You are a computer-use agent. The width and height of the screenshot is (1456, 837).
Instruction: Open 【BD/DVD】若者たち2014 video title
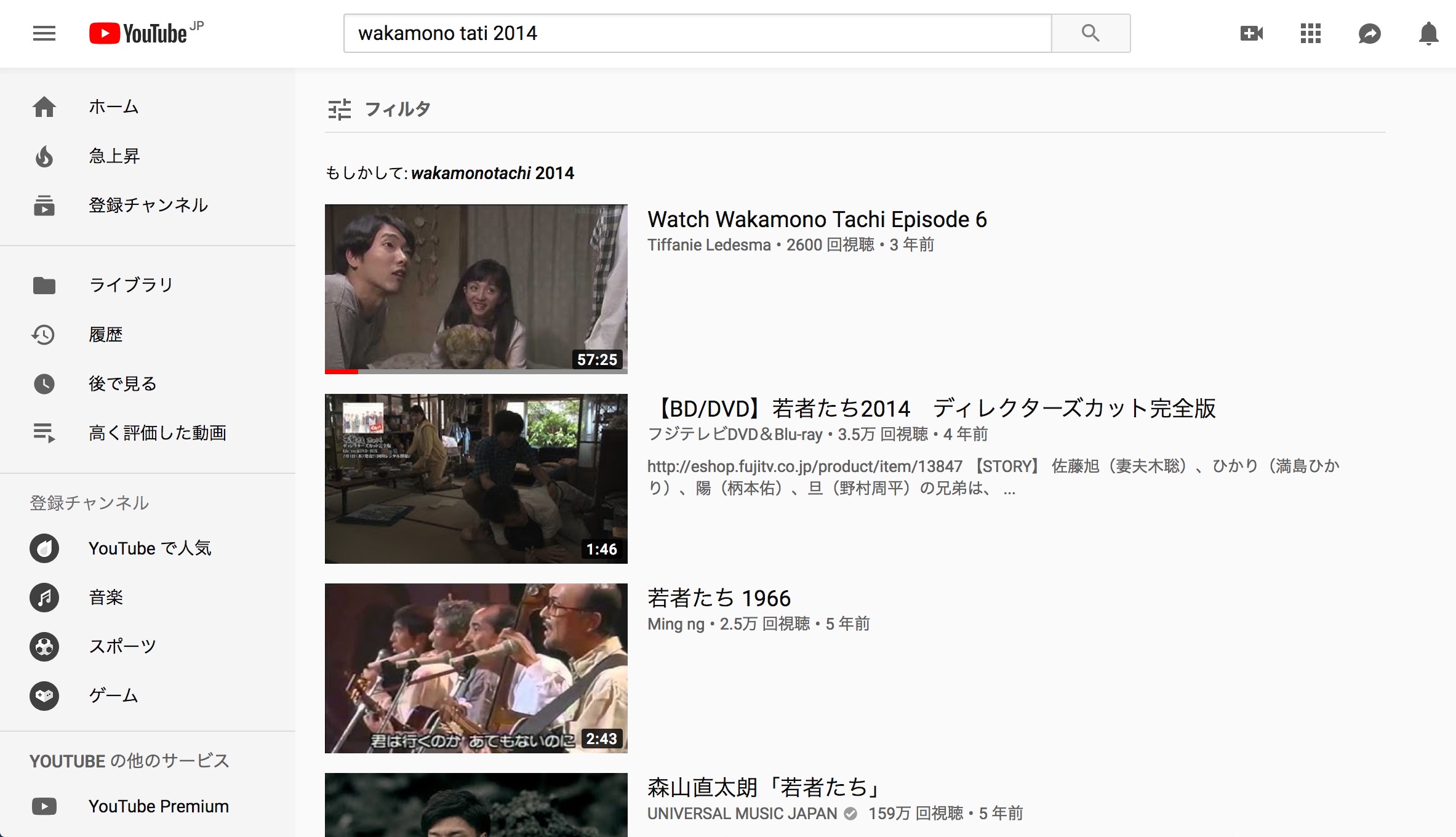932,409
